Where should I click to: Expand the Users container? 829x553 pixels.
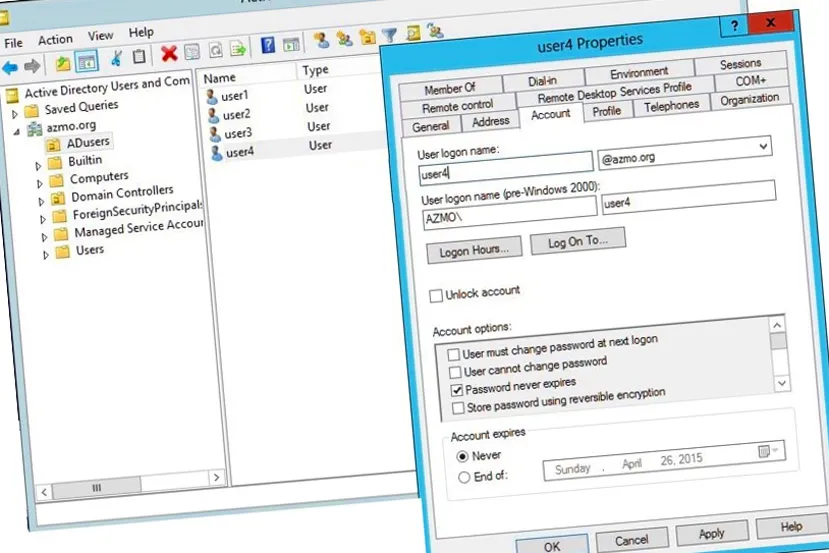tap(46, 255)
